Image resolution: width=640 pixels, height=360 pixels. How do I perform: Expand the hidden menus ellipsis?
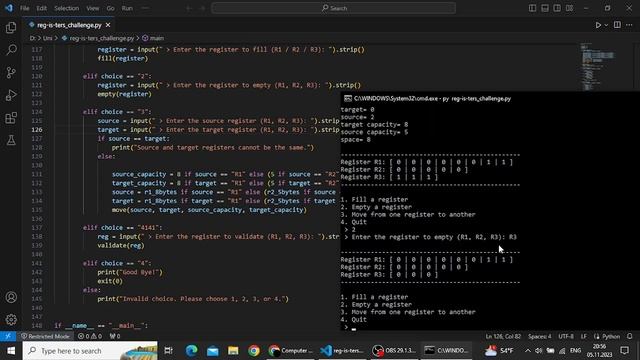[x=145, y=8]
